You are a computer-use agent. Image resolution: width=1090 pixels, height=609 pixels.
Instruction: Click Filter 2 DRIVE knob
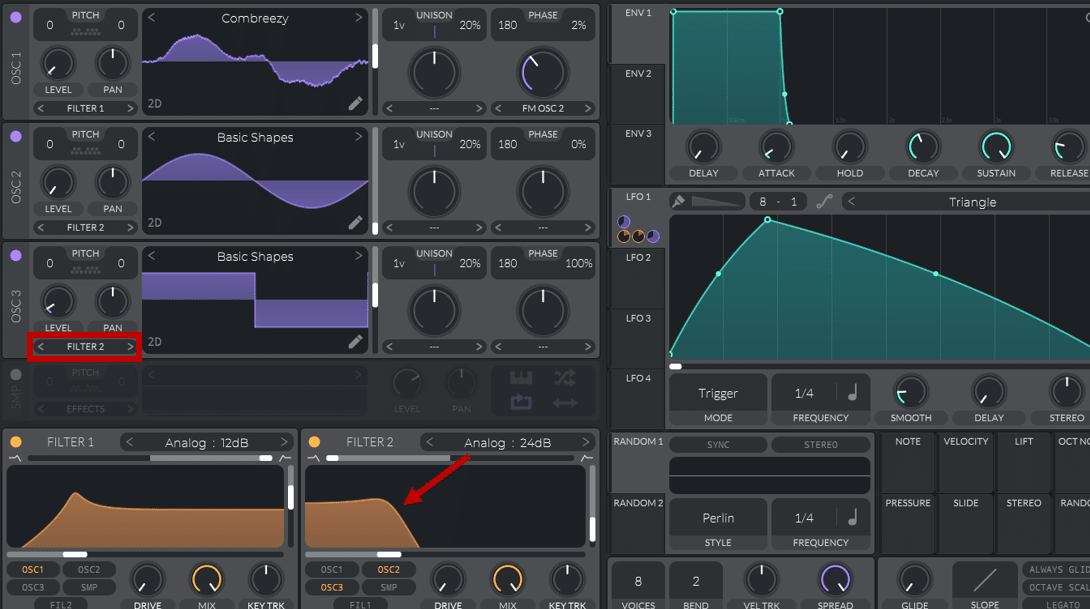[x=448, y=579]
